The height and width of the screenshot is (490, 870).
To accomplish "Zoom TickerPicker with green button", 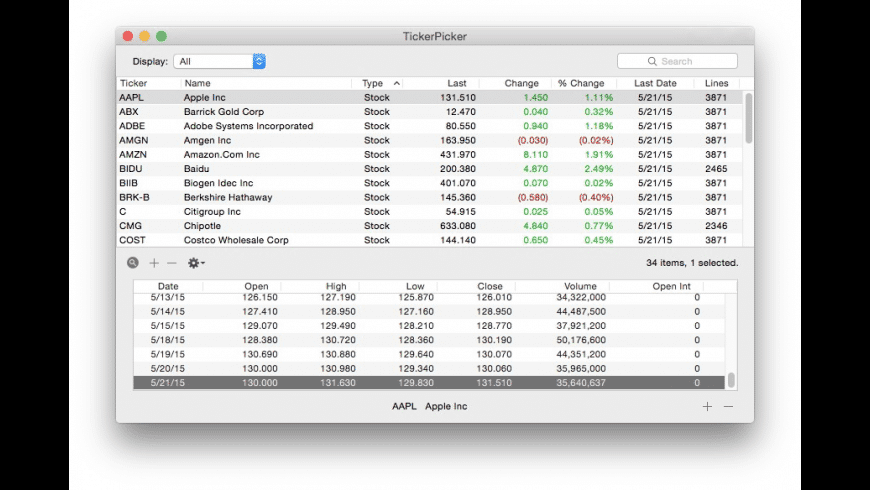I will click(x=161, y=36).
